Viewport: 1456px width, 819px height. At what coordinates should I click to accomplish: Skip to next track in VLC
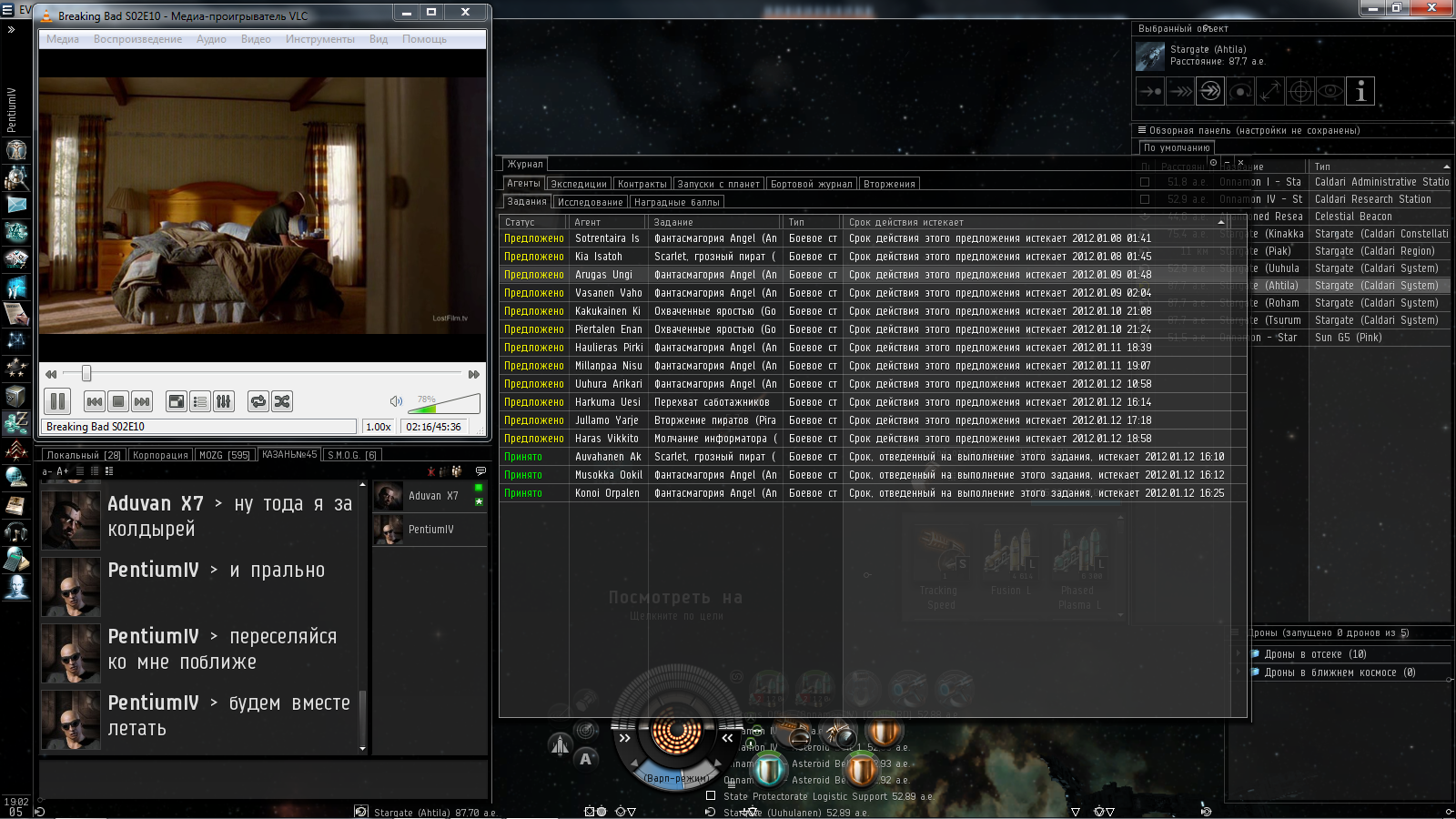pyautogui.click(x=142, y=401)
